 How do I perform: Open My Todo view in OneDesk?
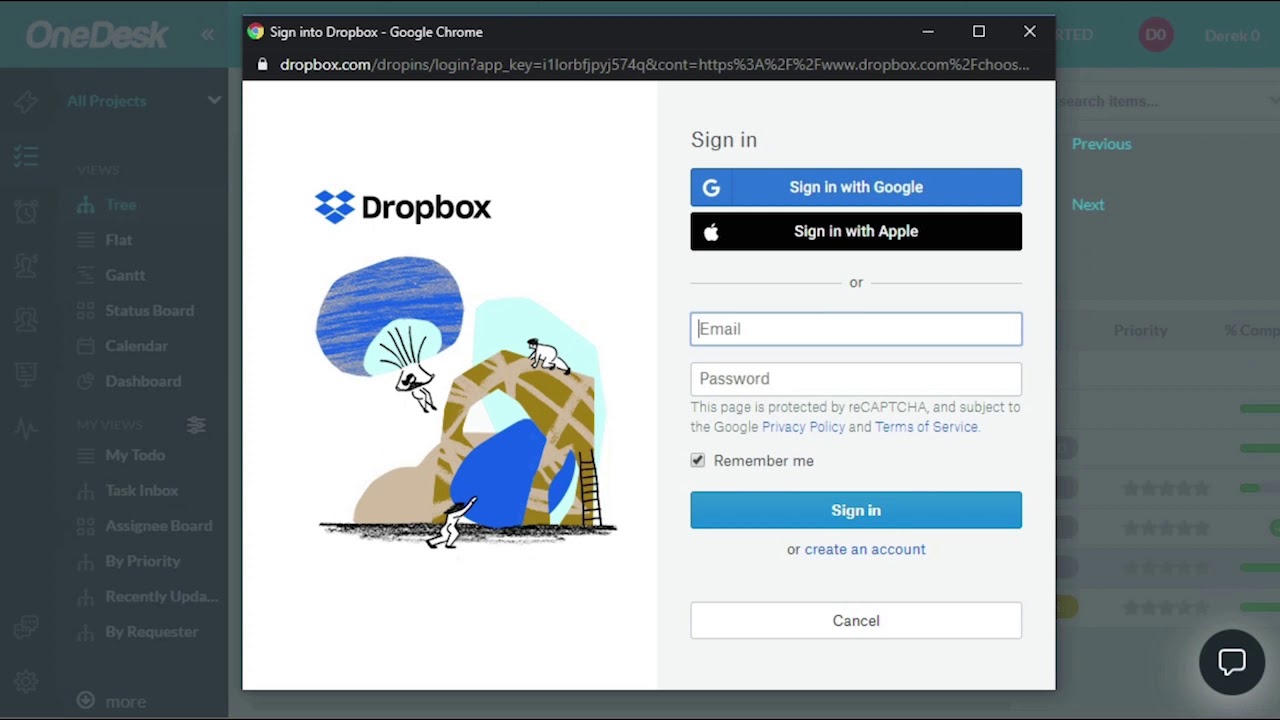[135, 455]
